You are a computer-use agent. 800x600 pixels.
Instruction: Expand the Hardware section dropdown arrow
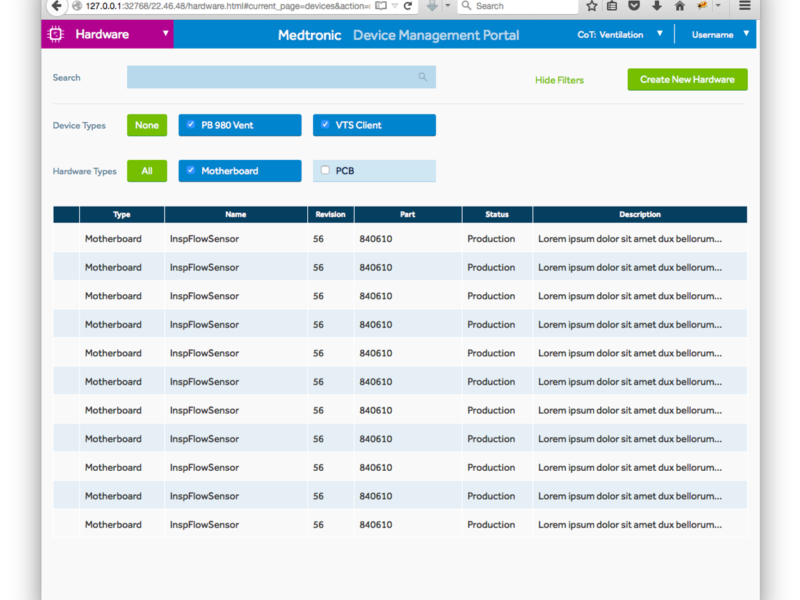(x=165, y=33)
